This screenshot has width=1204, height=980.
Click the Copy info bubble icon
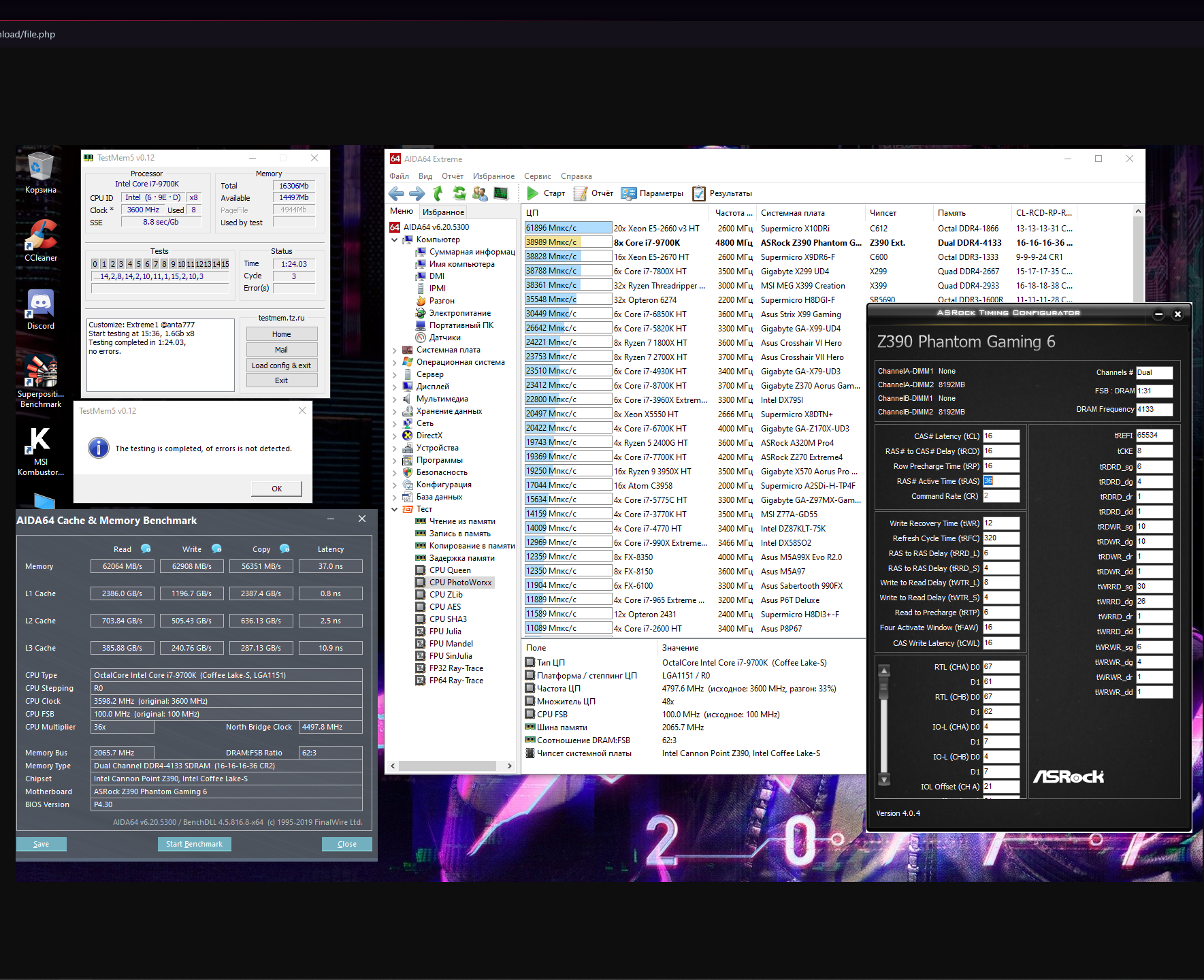point(284,549)
